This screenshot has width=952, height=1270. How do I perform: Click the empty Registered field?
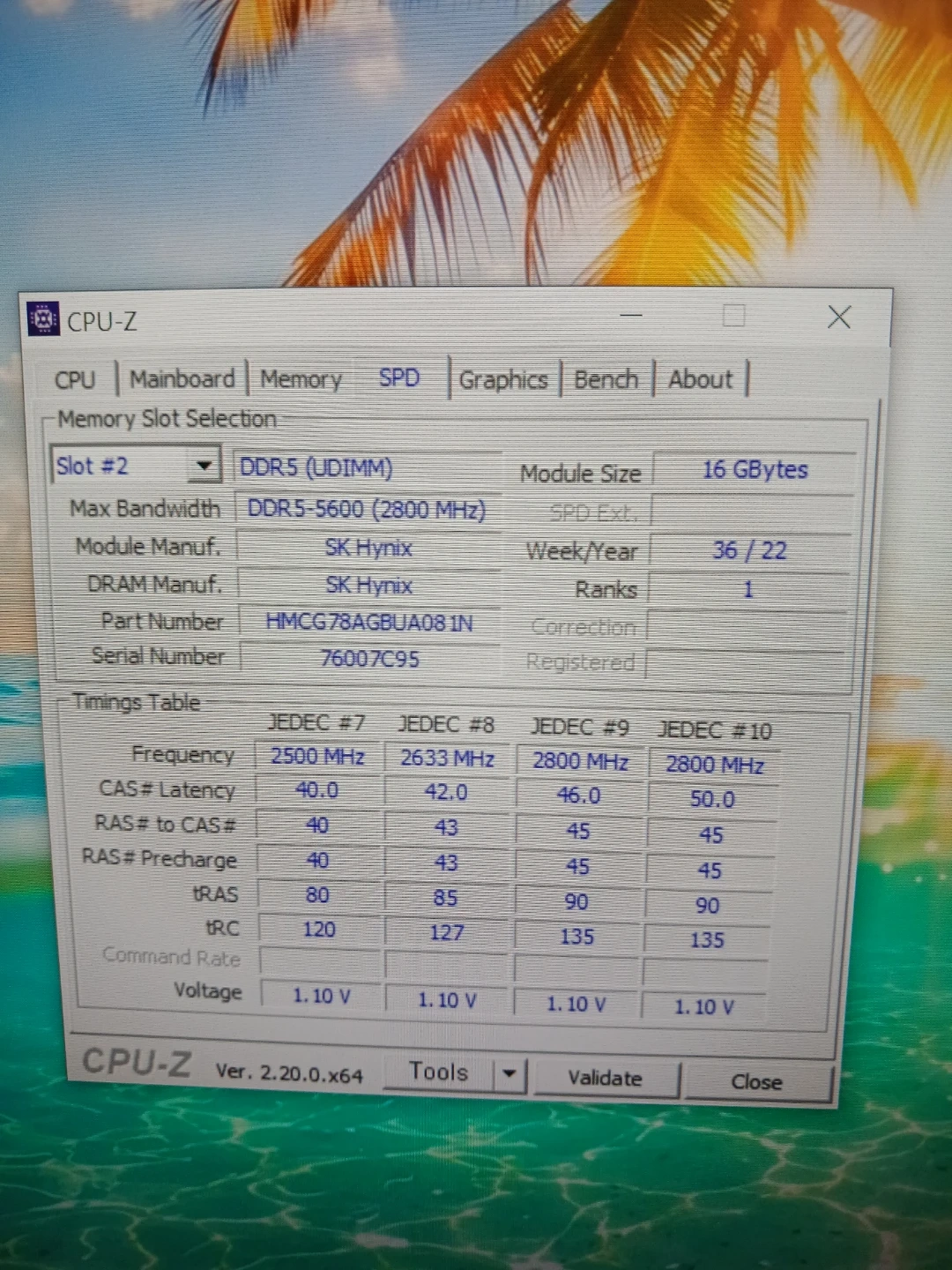pyautogui.click(x=745, y=663)
